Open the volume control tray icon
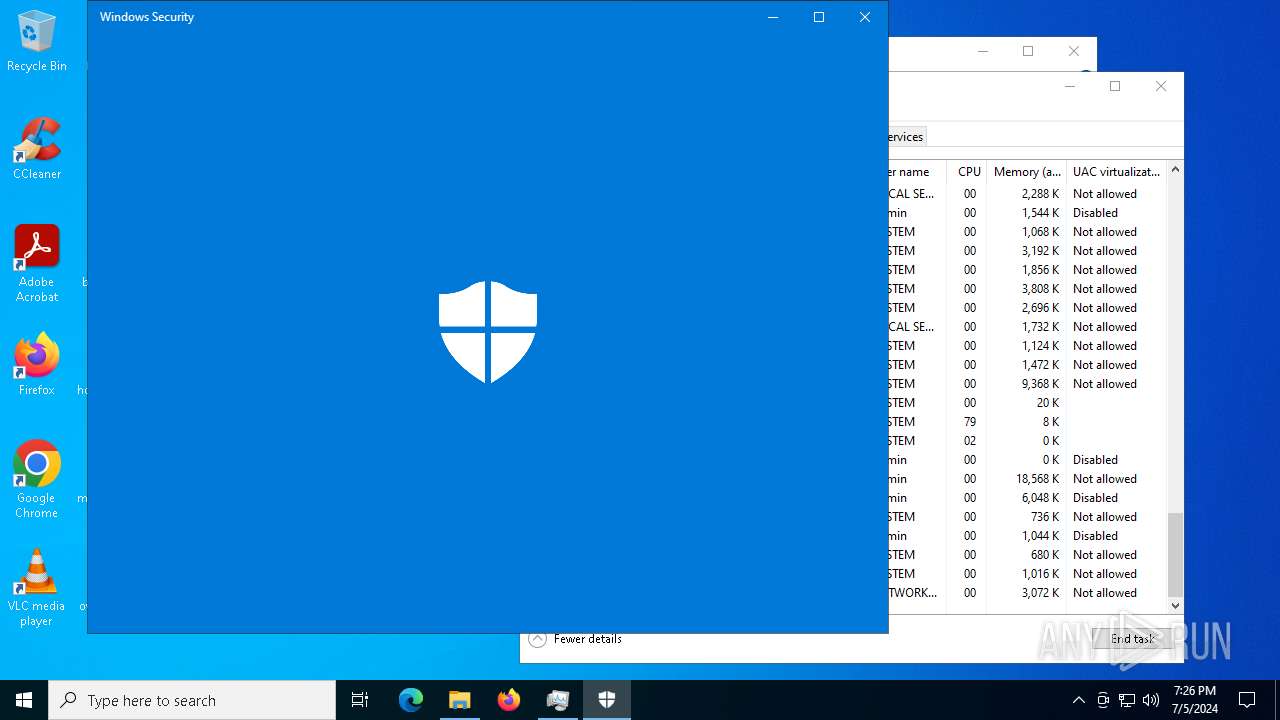Screen dimensions: 1280x720 click(1151, 700)
